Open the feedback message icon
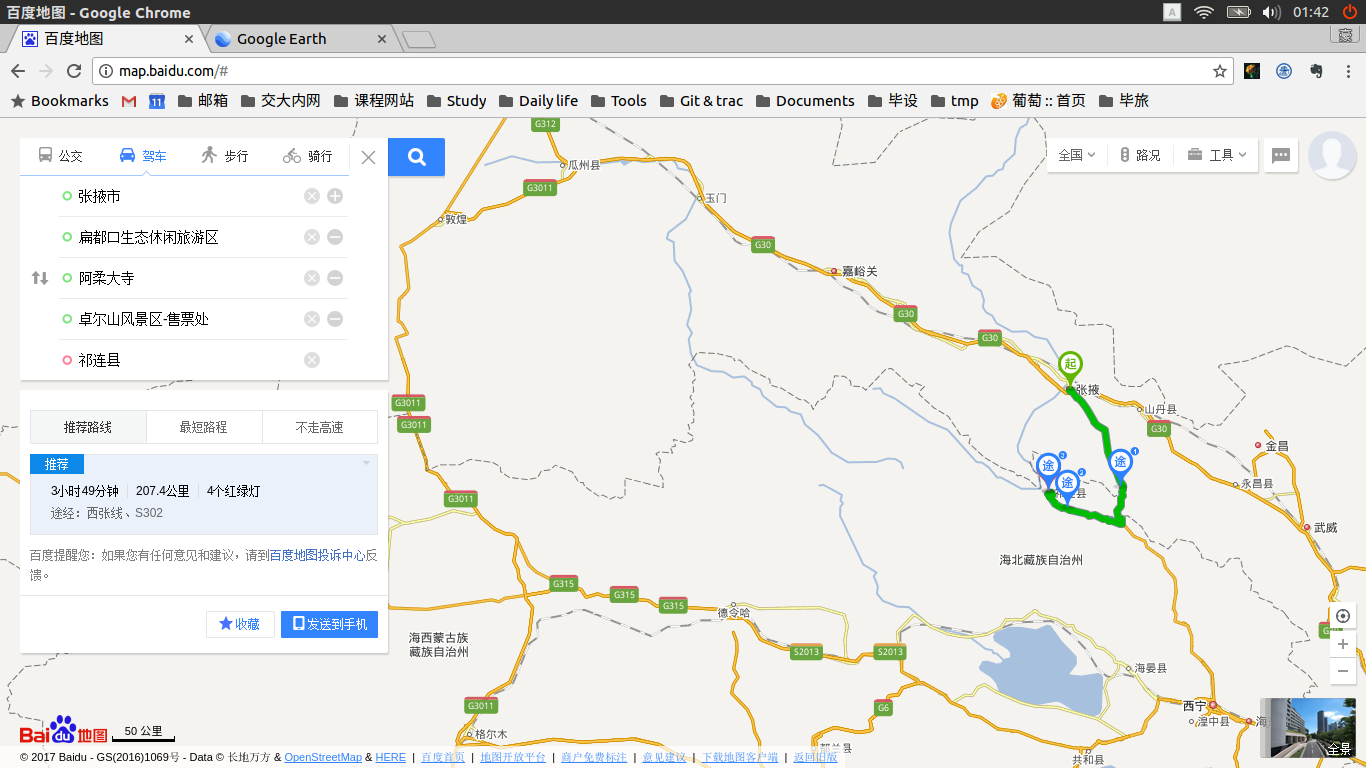 tap(1280, 156)
